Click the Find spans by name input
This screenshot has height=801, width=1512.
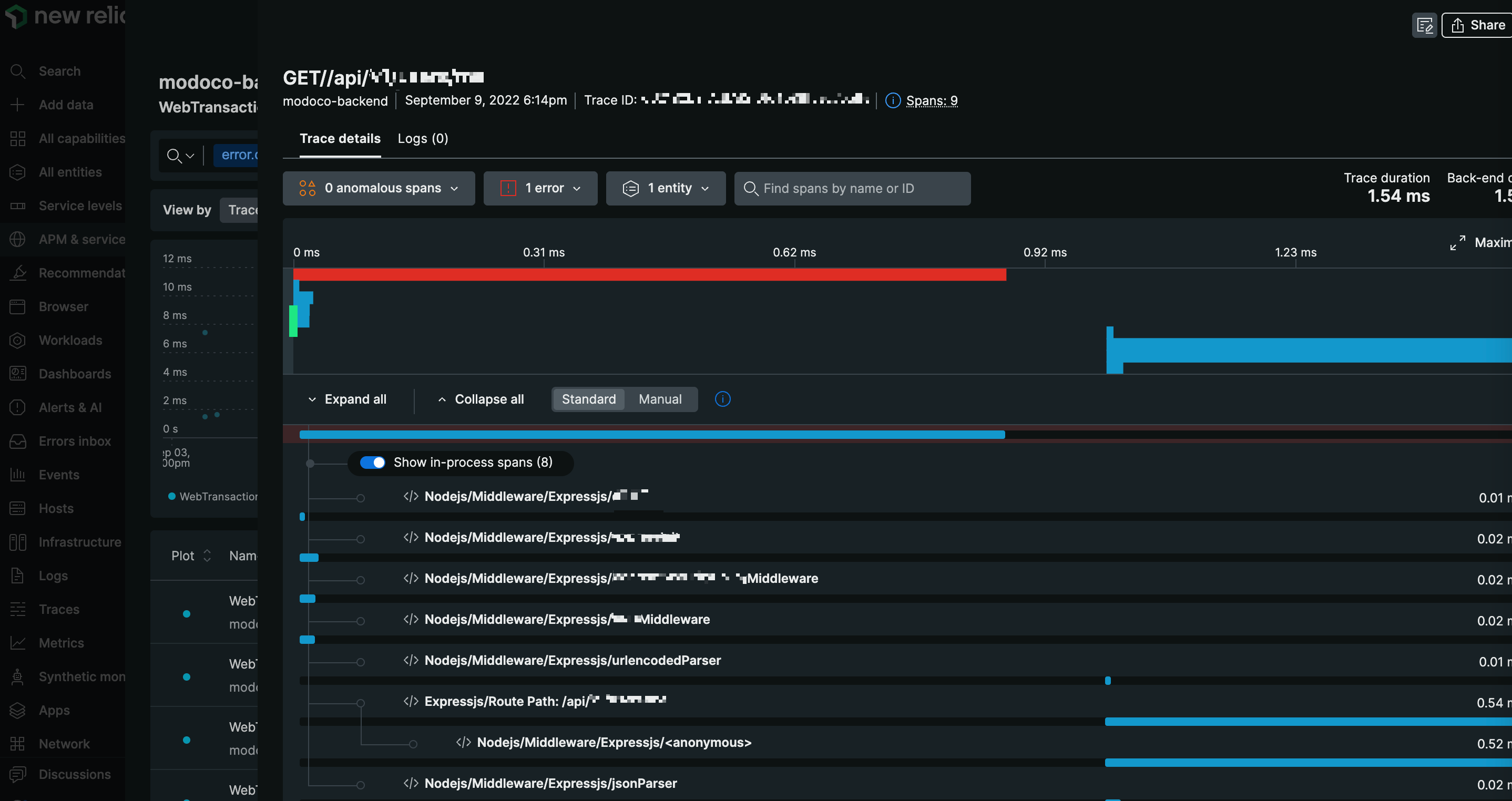point(852,188)
